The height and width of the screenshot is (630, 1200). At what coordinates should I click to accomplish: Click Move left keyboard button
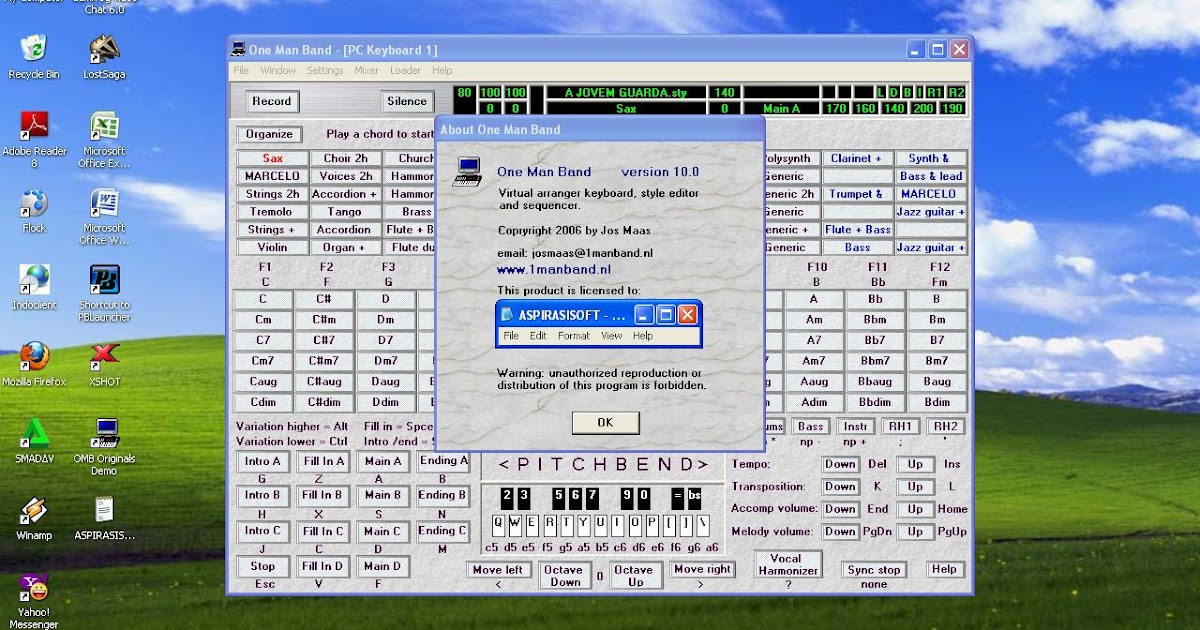click(x=499, y=570)
